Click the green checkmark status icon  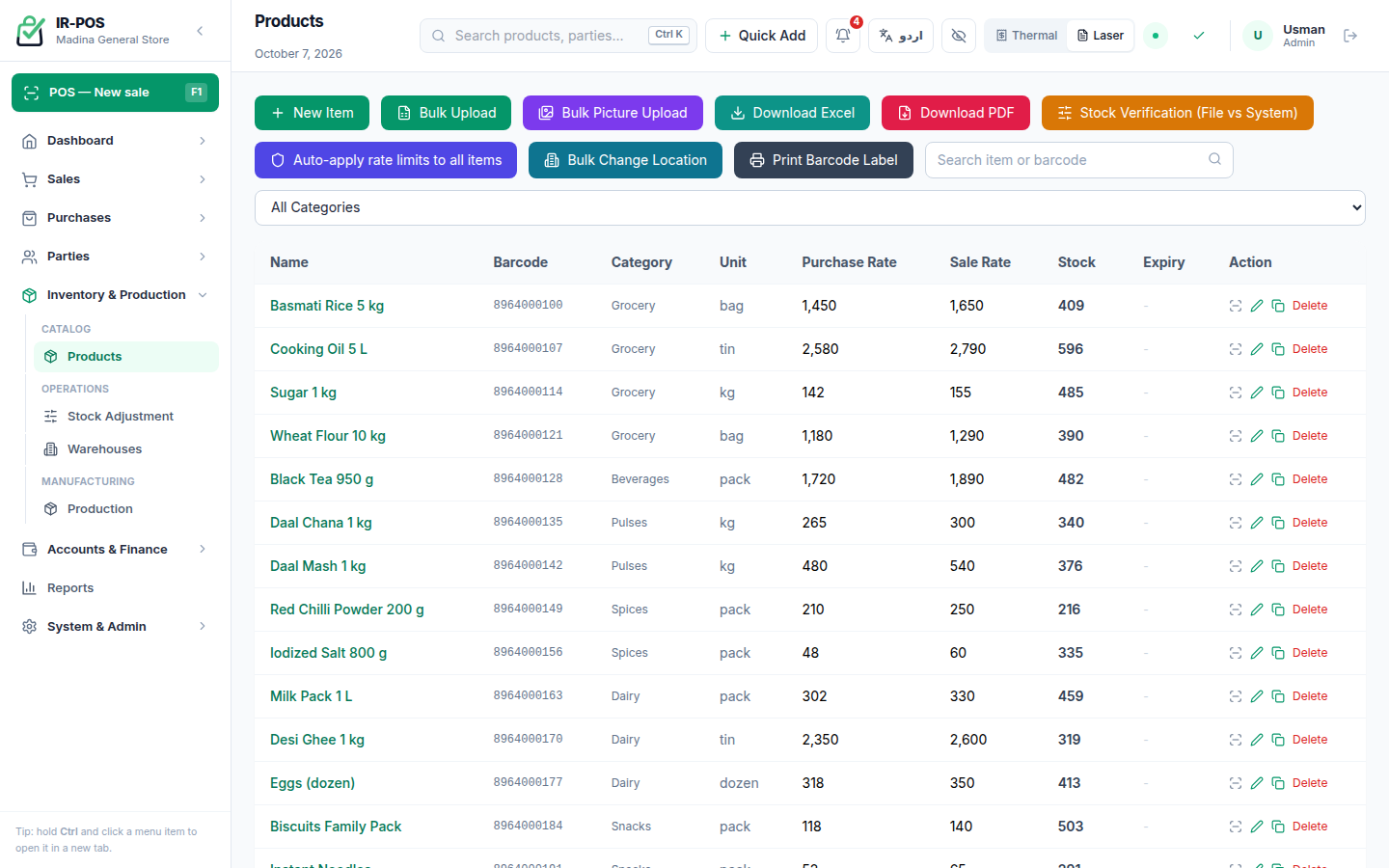coord(1199,36)
